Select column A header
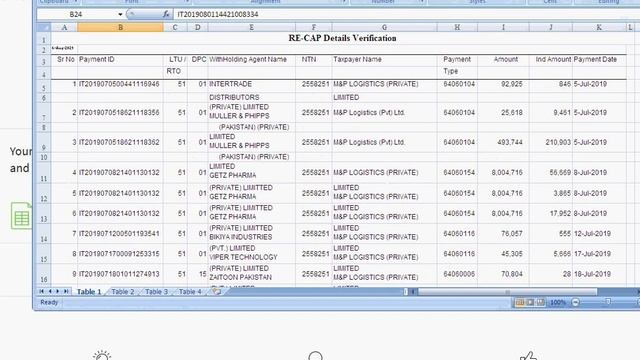The height and width of the screenshot is (360, 640). click(64, 27)
